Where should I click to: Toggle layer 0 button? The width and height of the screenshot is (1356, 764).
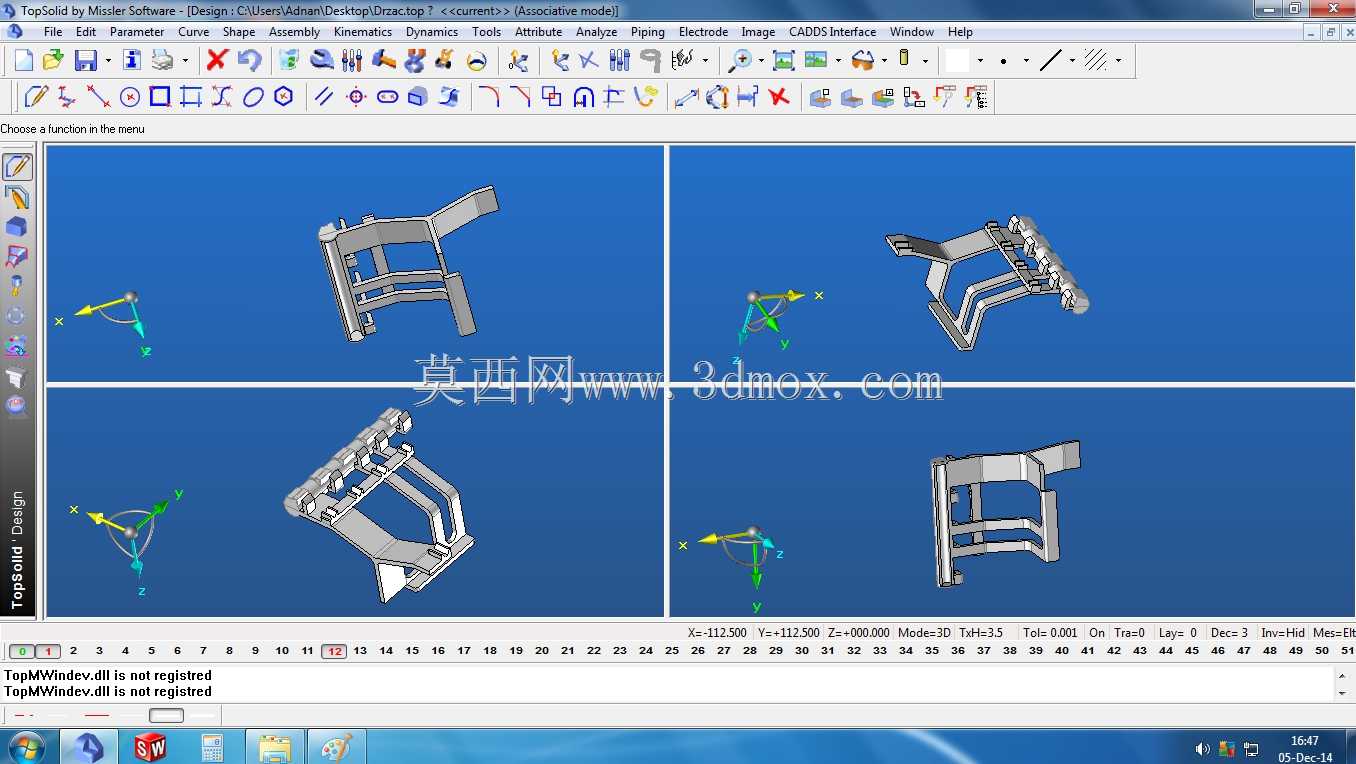coord(22,651)
